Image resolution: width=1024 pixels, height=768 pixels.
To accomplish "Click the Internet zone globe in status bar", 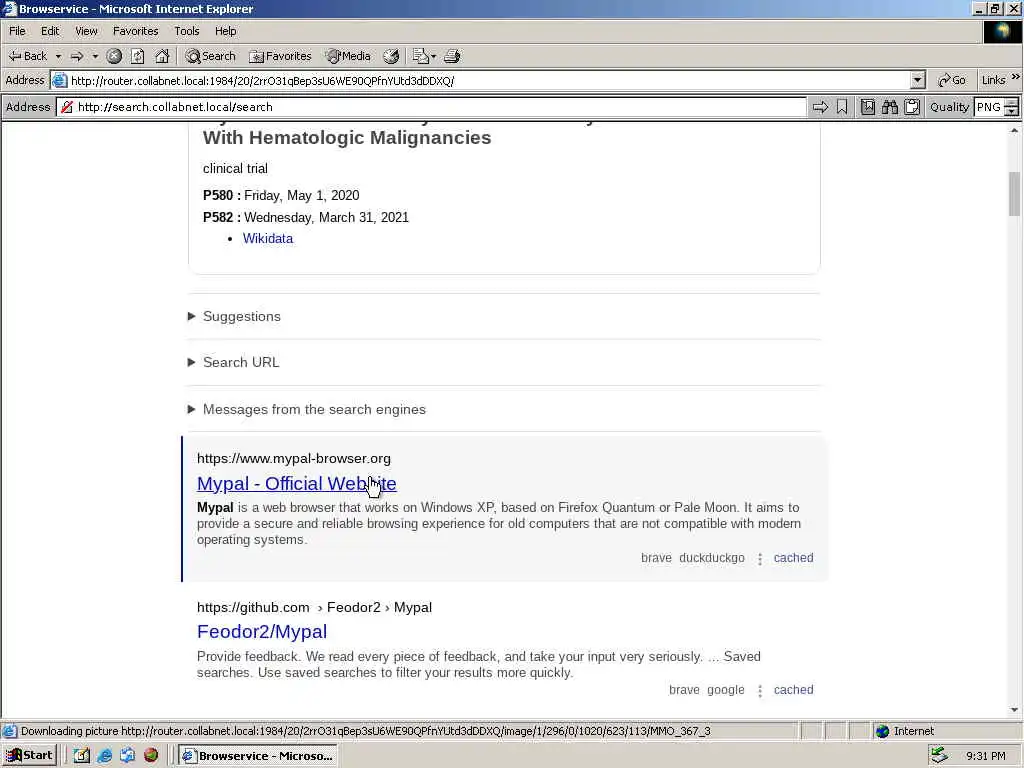I will (882, 731).
